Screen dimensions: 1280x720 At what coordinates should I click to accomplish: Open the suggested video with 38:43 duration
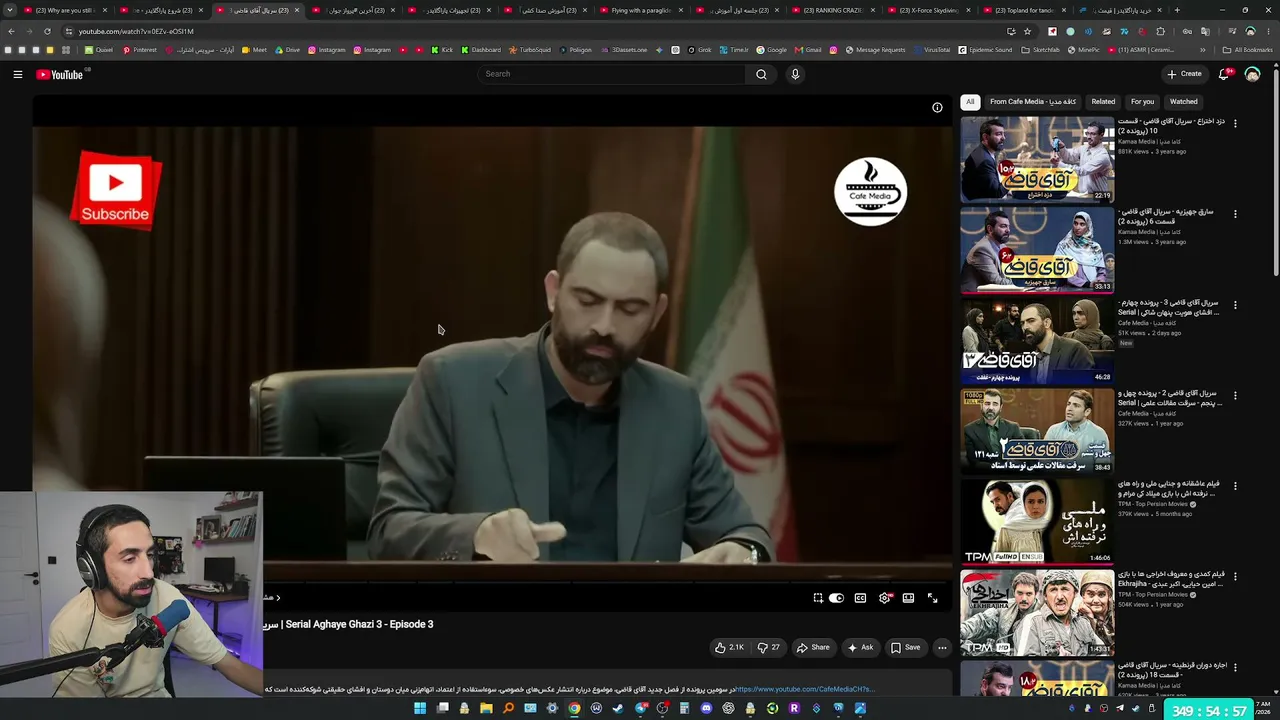pos(1037,430)
